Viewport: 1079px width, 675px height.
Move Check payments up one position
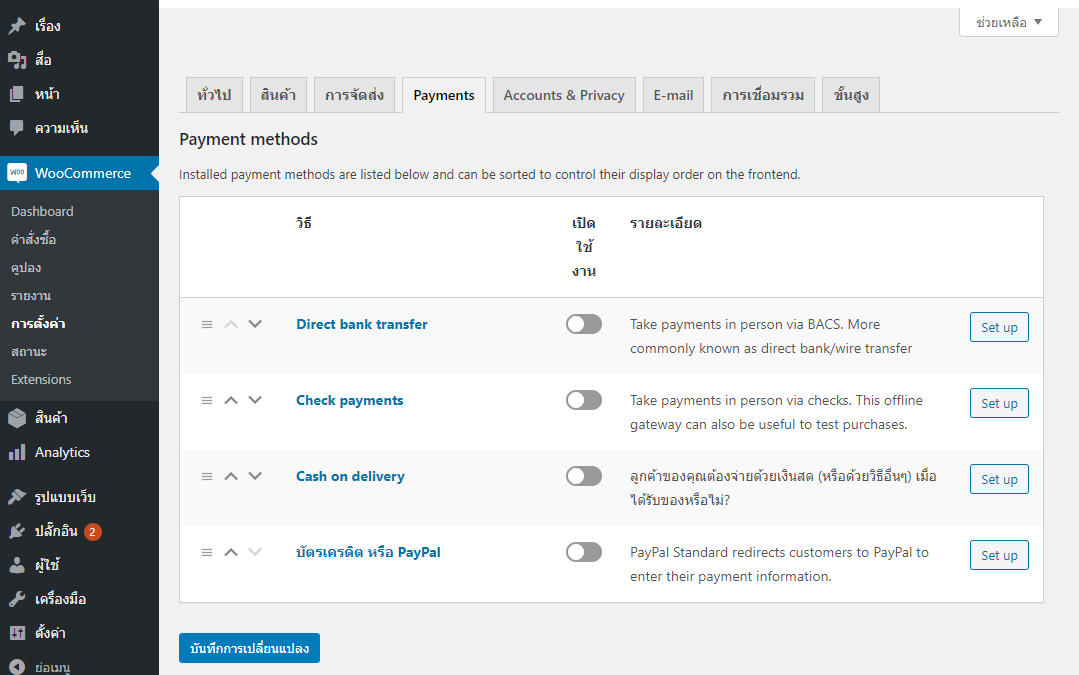231,400
